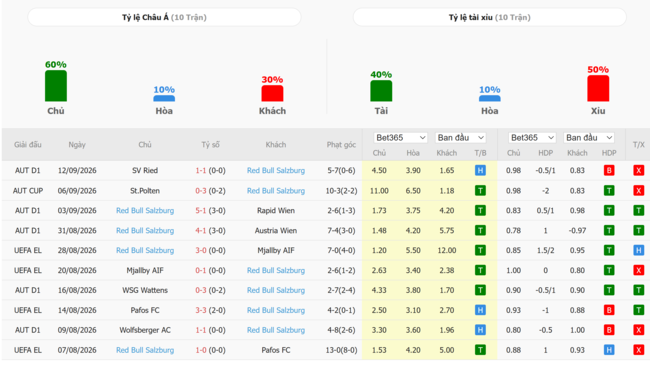
Task: Open Red Bull Salzburg link in 28/08/2026 row
Action: [145, 250]
